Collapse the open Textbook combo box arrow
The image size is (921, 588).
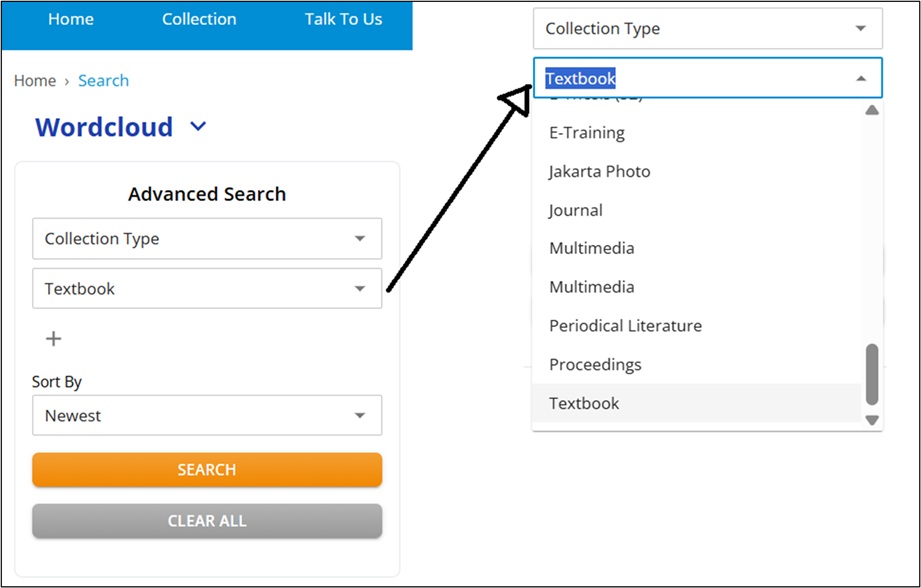tap(861, 78)
